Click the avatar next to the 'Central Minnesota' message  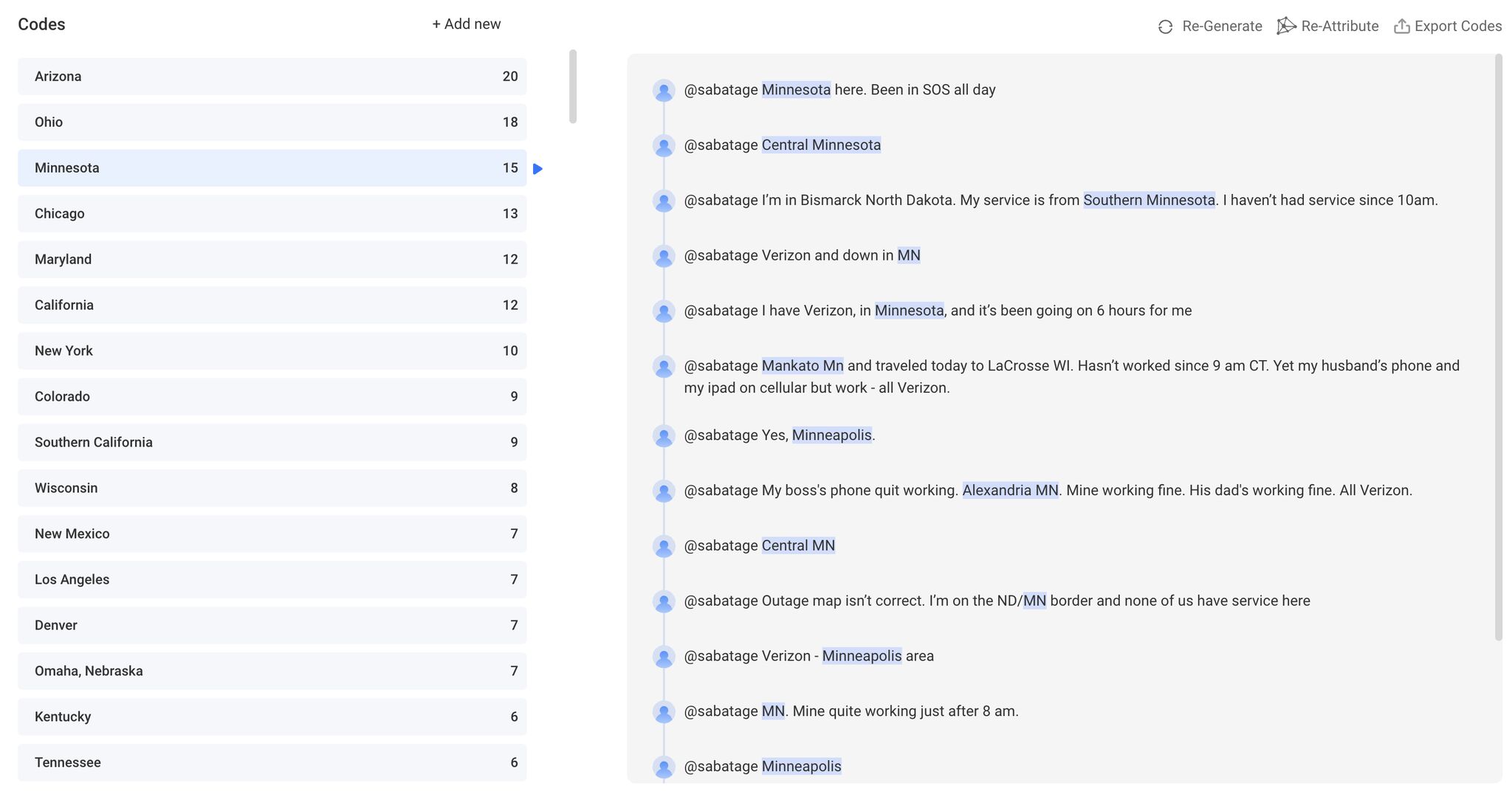click(664, 145)
